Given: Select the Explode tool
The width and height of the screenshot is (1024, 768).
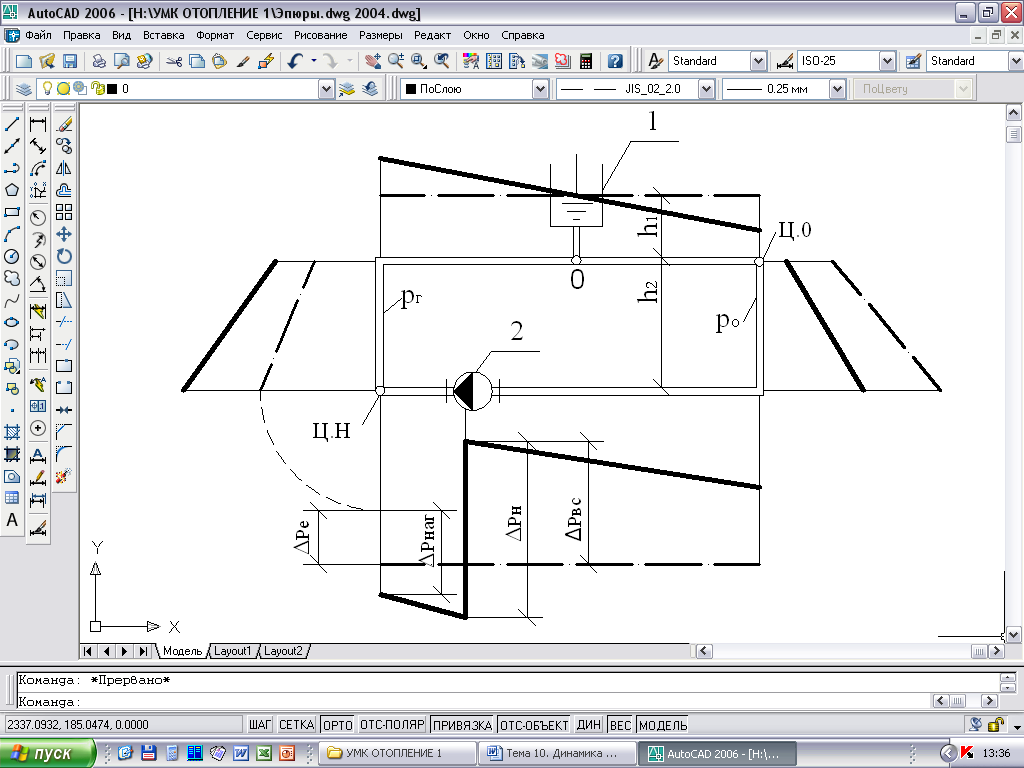Looking at the screenshot, I should pos(64,477).
